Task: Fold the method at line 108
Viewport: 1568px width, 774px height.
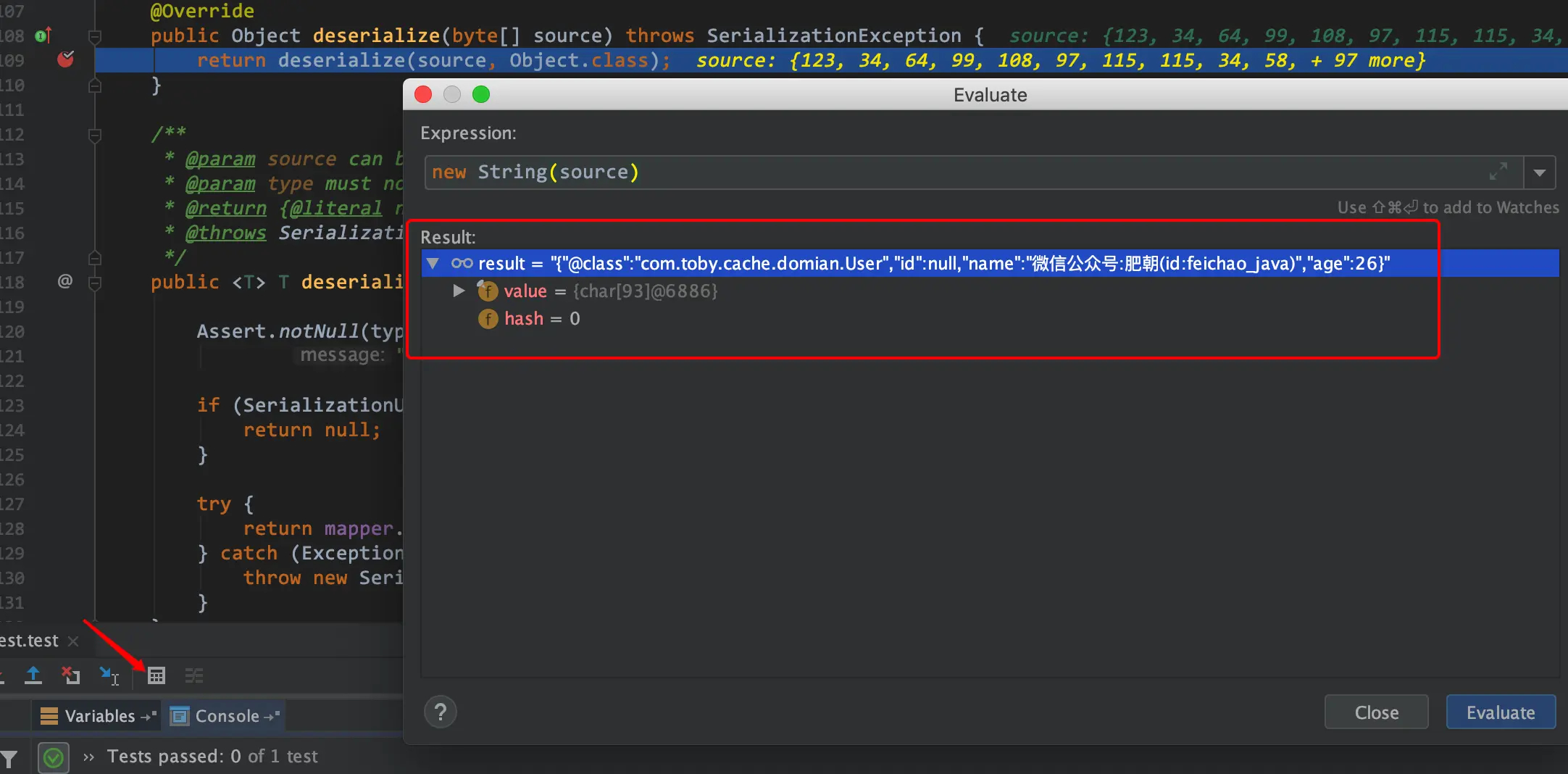Action: coord(94,36)
